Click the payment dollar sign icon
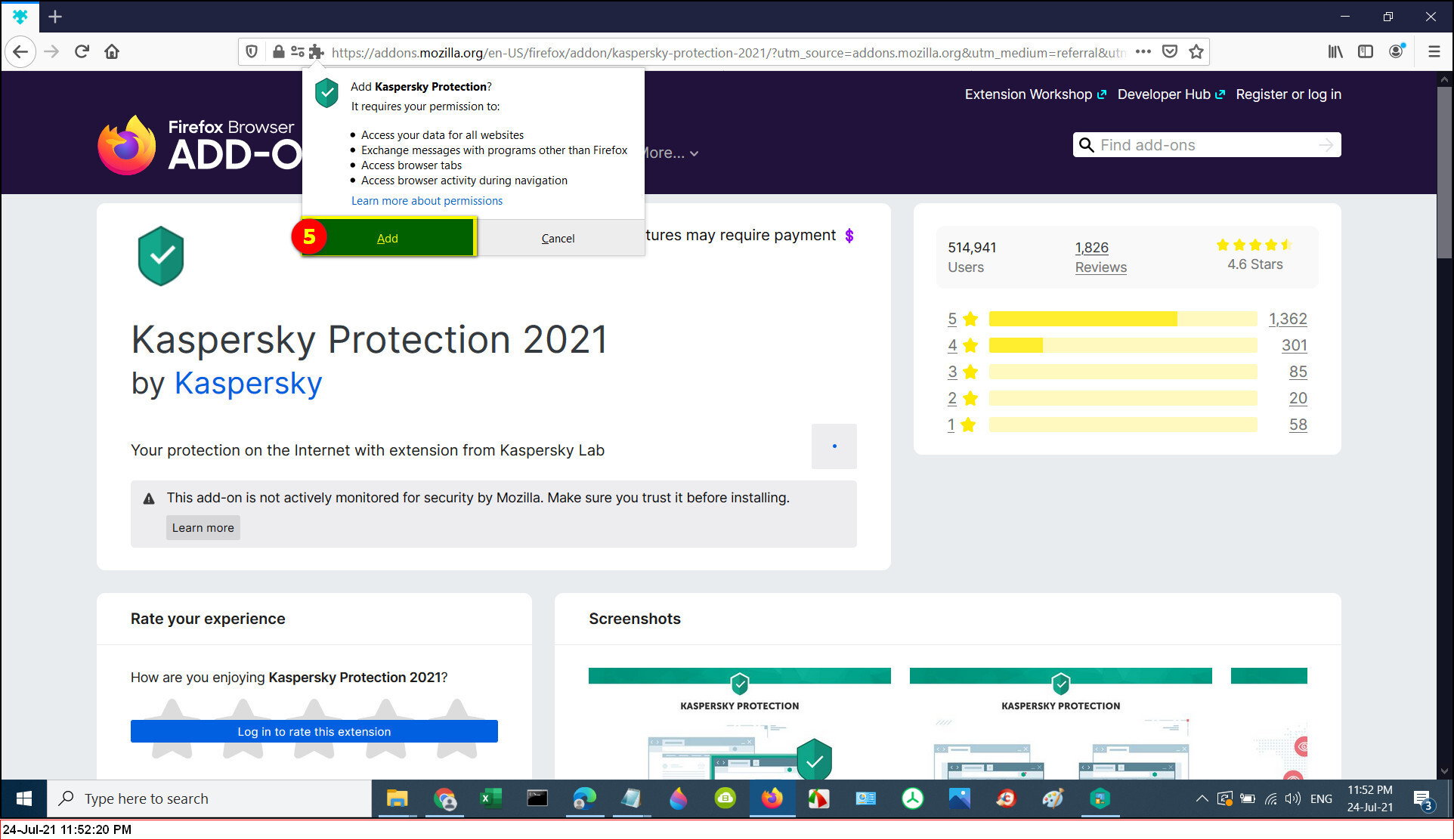 (x=849, y=236)
